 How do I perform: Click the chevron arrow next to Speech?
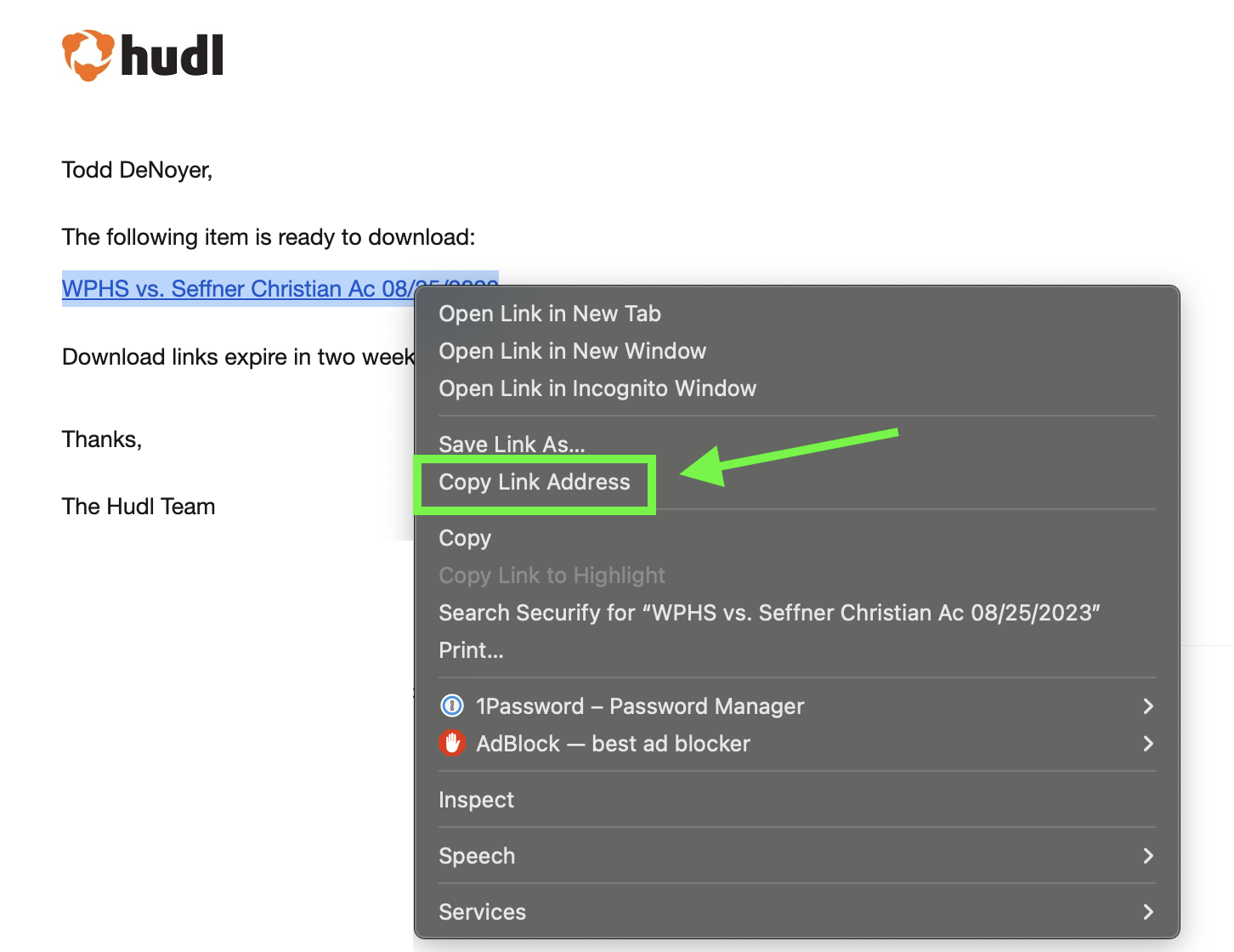pyautogui.click(x=1148, y=856)
